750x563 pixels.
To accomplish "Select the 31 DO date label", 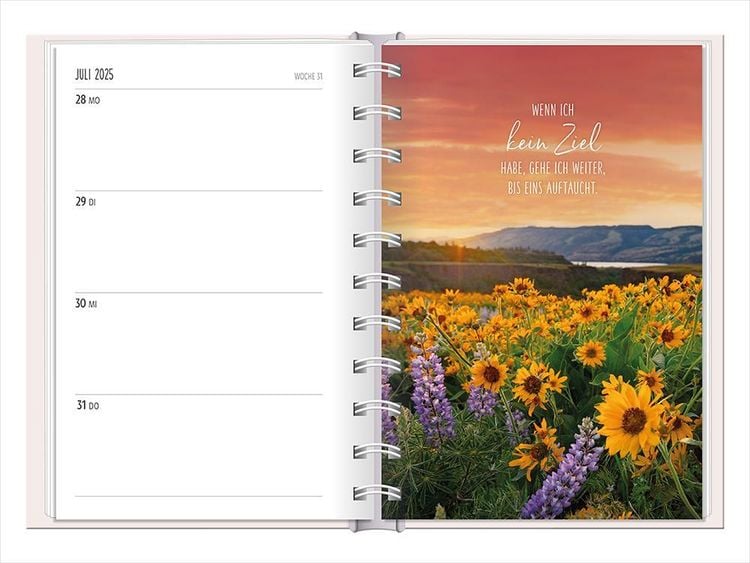I will (88, 406).
